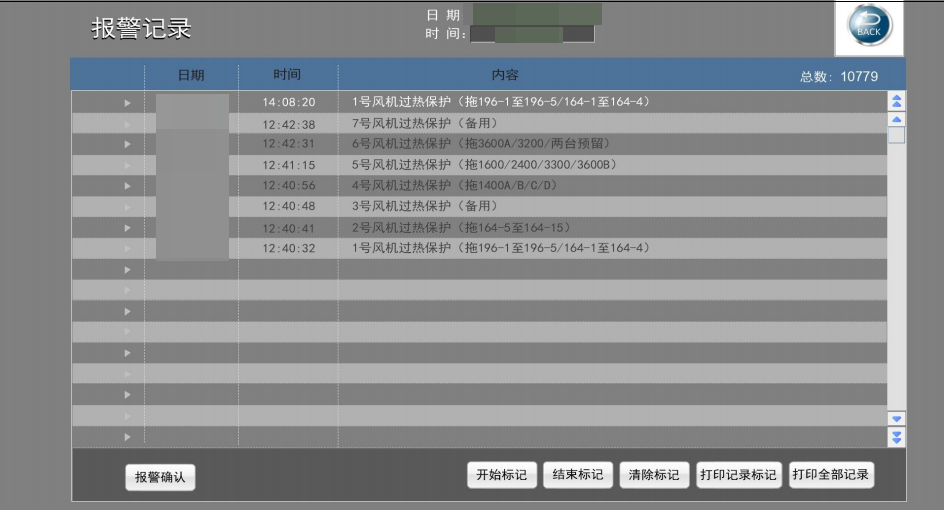The width and height of the screenshot is (944, 510).
Task: Select 6号风机过热保护 alarm text
Action: tap(483, 143)
